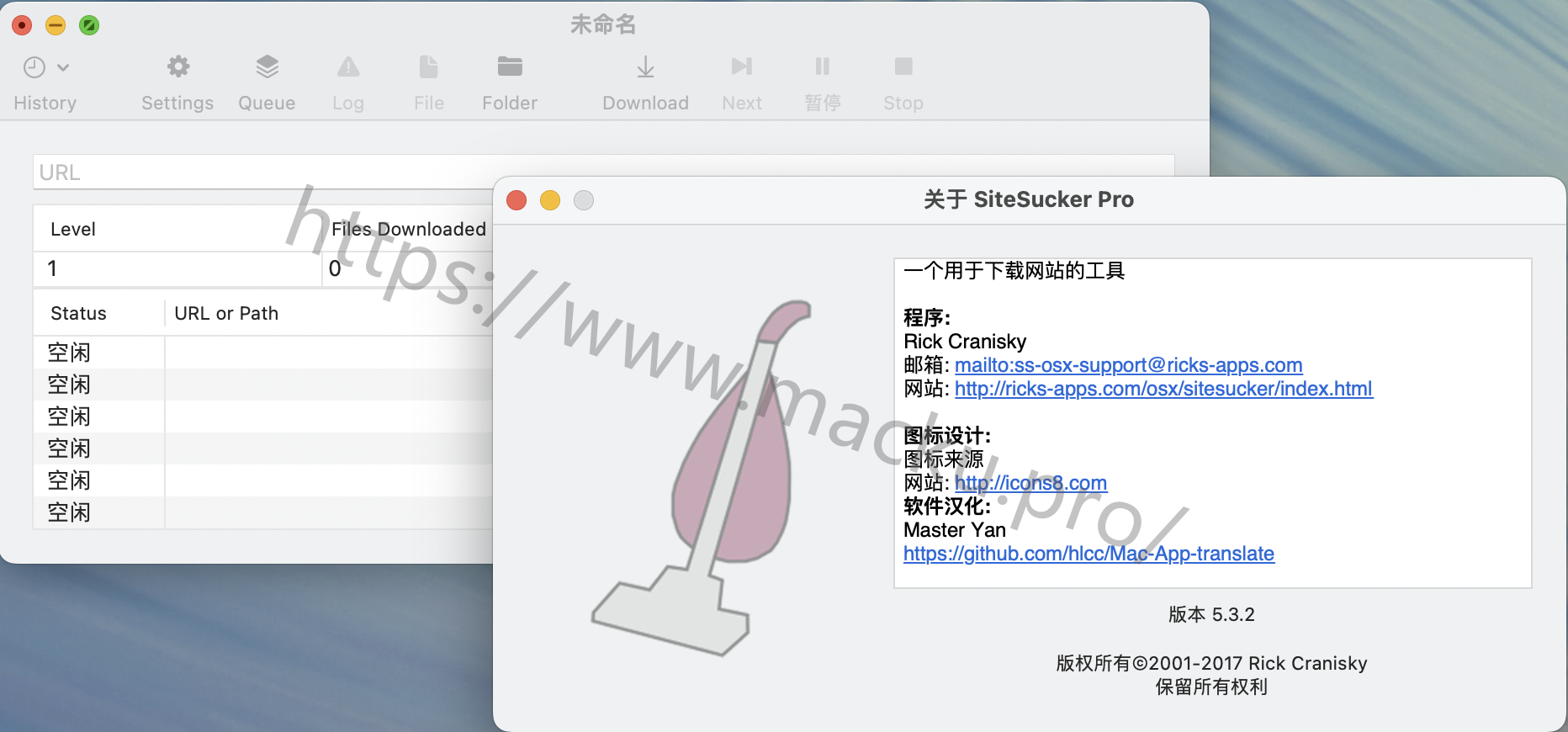Close the 关于 SiteSucker Pro window

click(x=516, y=200)
